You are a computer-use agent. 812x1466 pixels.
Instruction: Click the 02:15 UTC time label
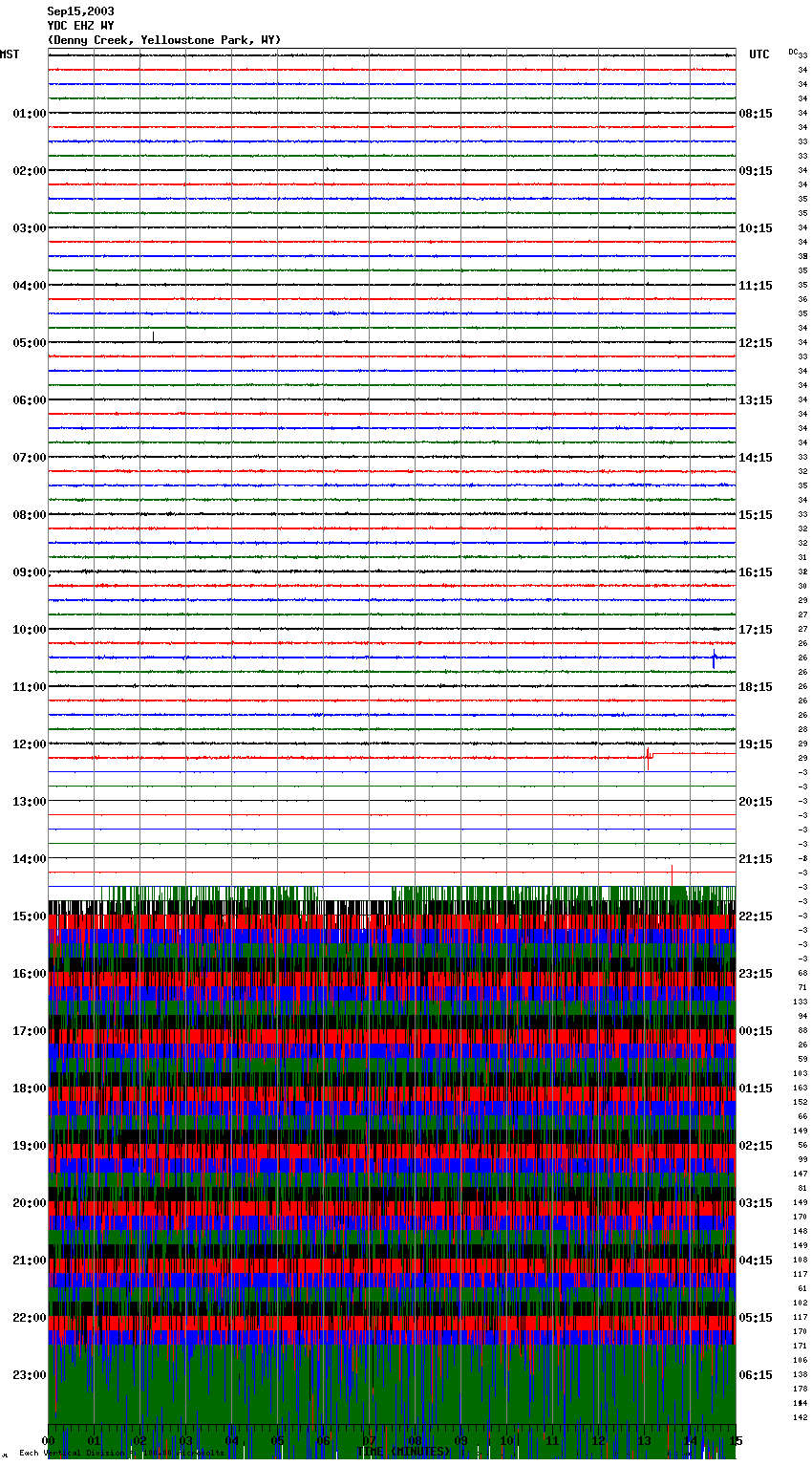pyautogui.click(x=756, y=1146)
